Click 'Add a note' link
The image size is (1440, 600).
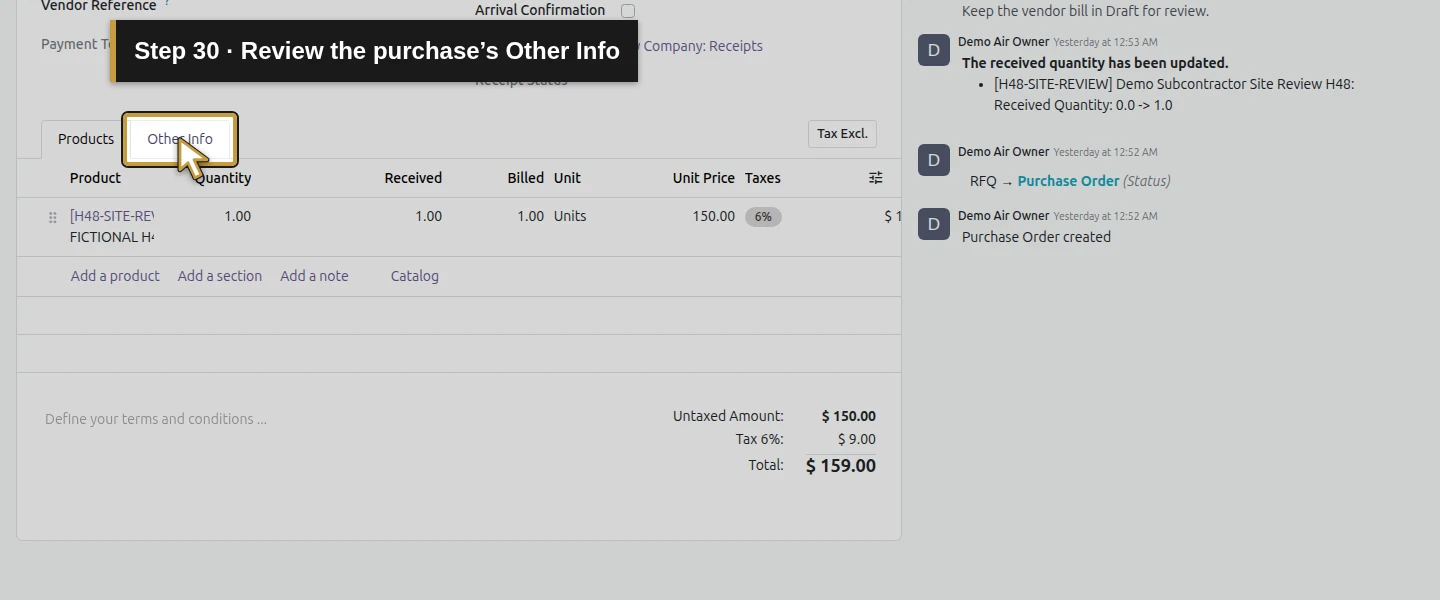coord(314,276)
